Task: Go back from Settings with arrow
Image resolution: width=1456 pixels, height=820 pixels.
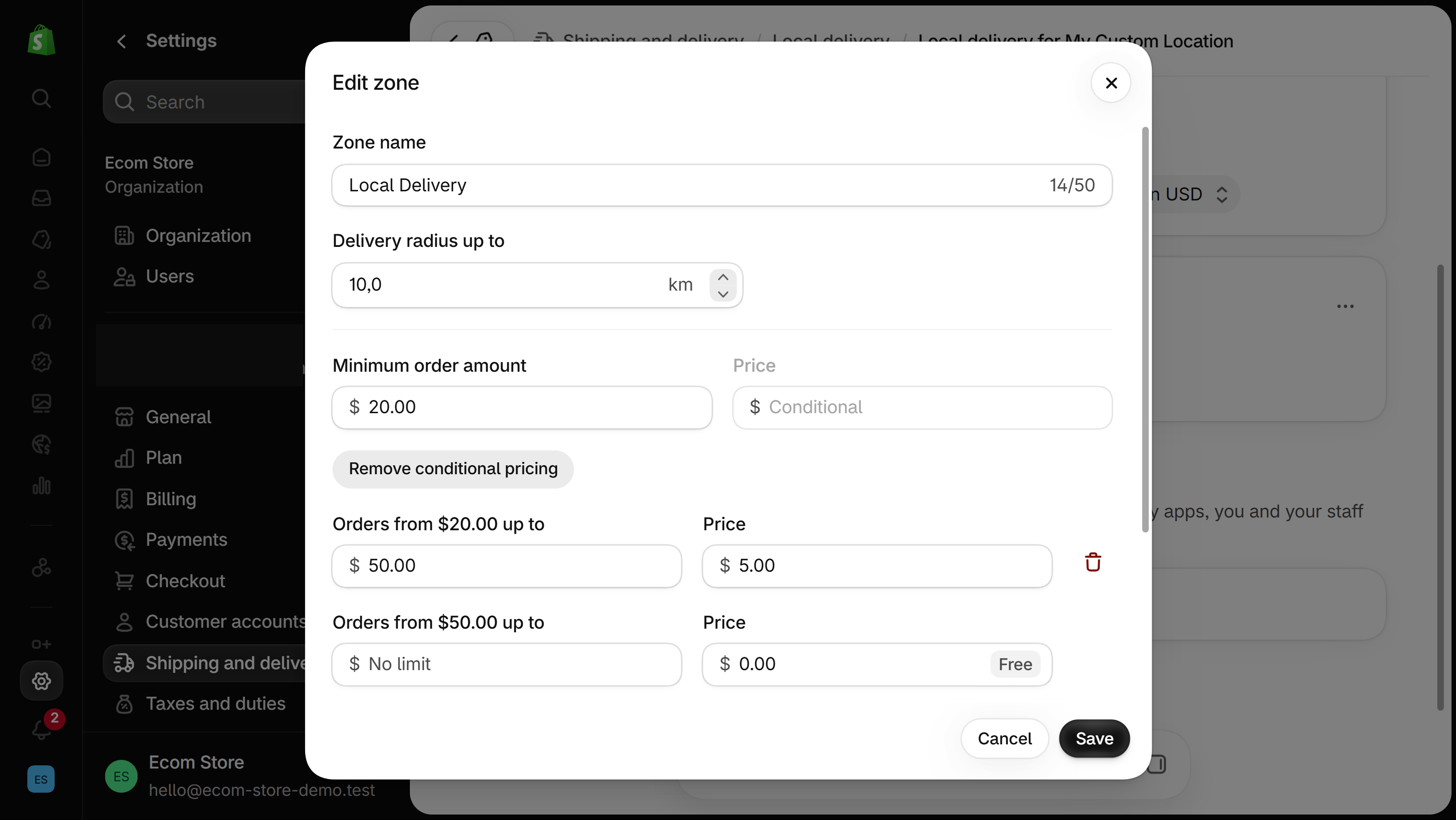Action: click(x=122, y=41)
